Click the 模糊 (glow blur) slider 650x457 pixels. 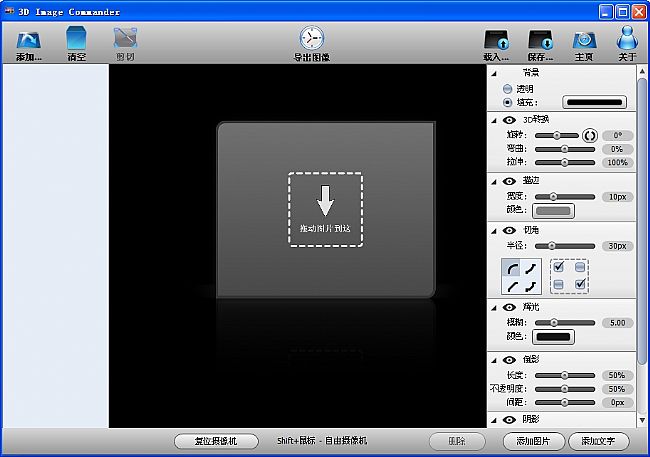point(565,323)
